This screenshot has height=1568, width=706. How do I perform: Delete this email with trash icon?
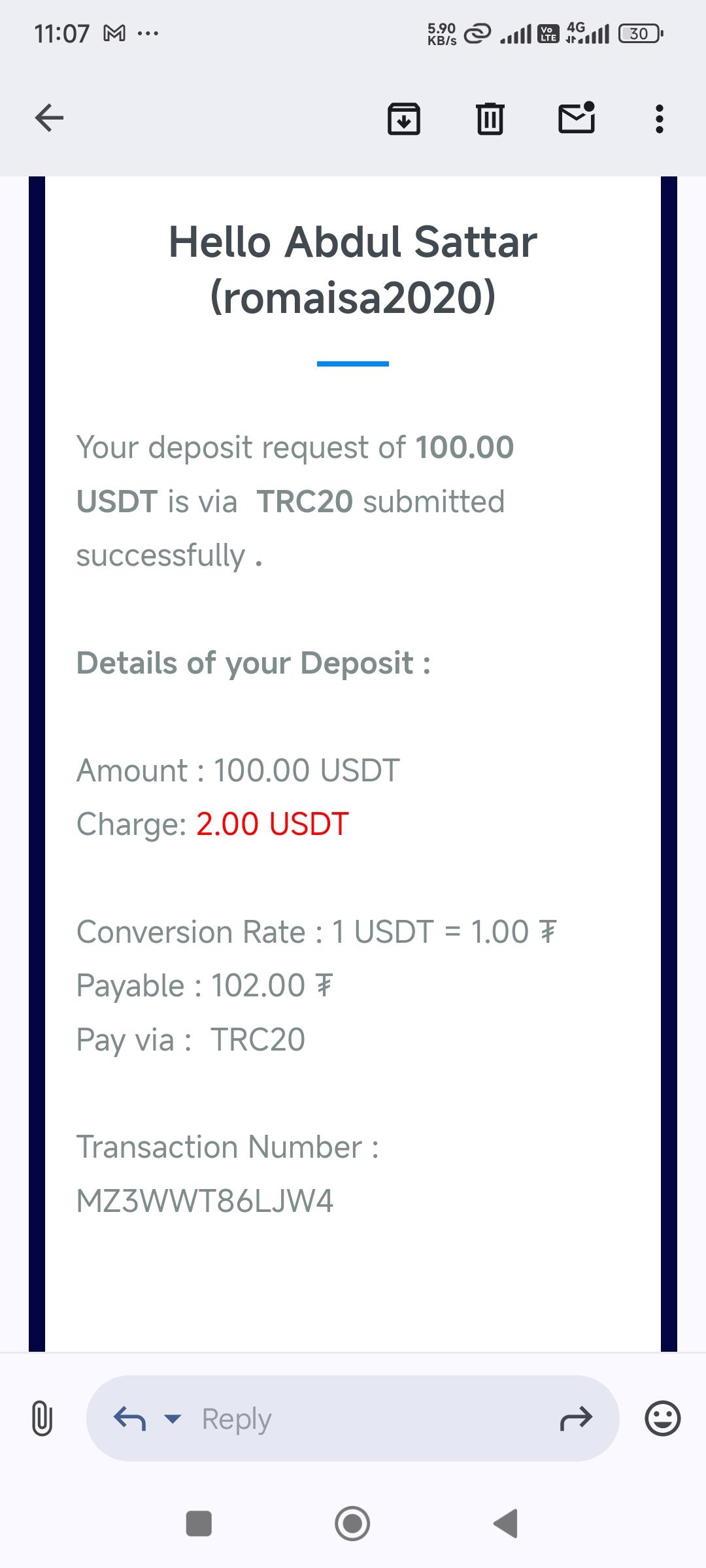click(490, 119)
